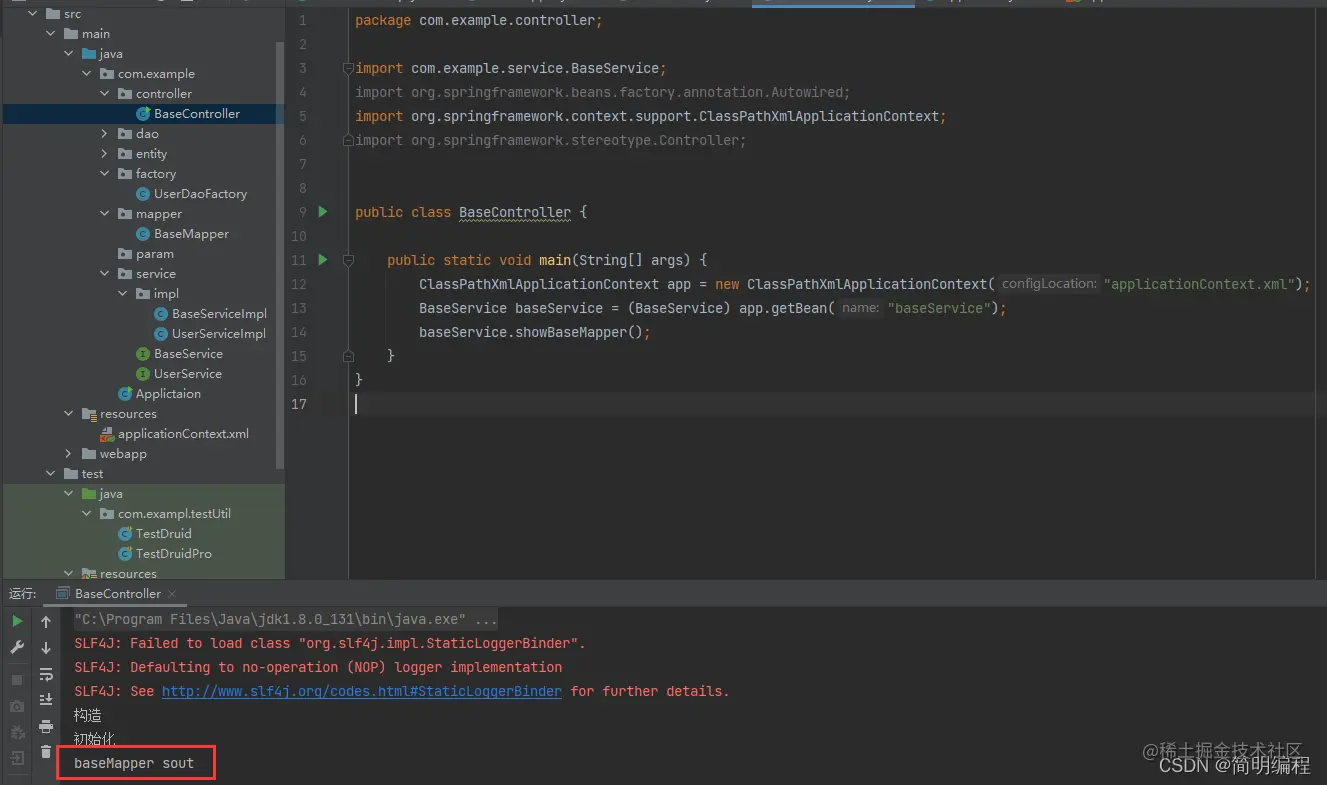Open run configuration wrench icon
The width and height of the screenshot is (1327, 785).
17,648
